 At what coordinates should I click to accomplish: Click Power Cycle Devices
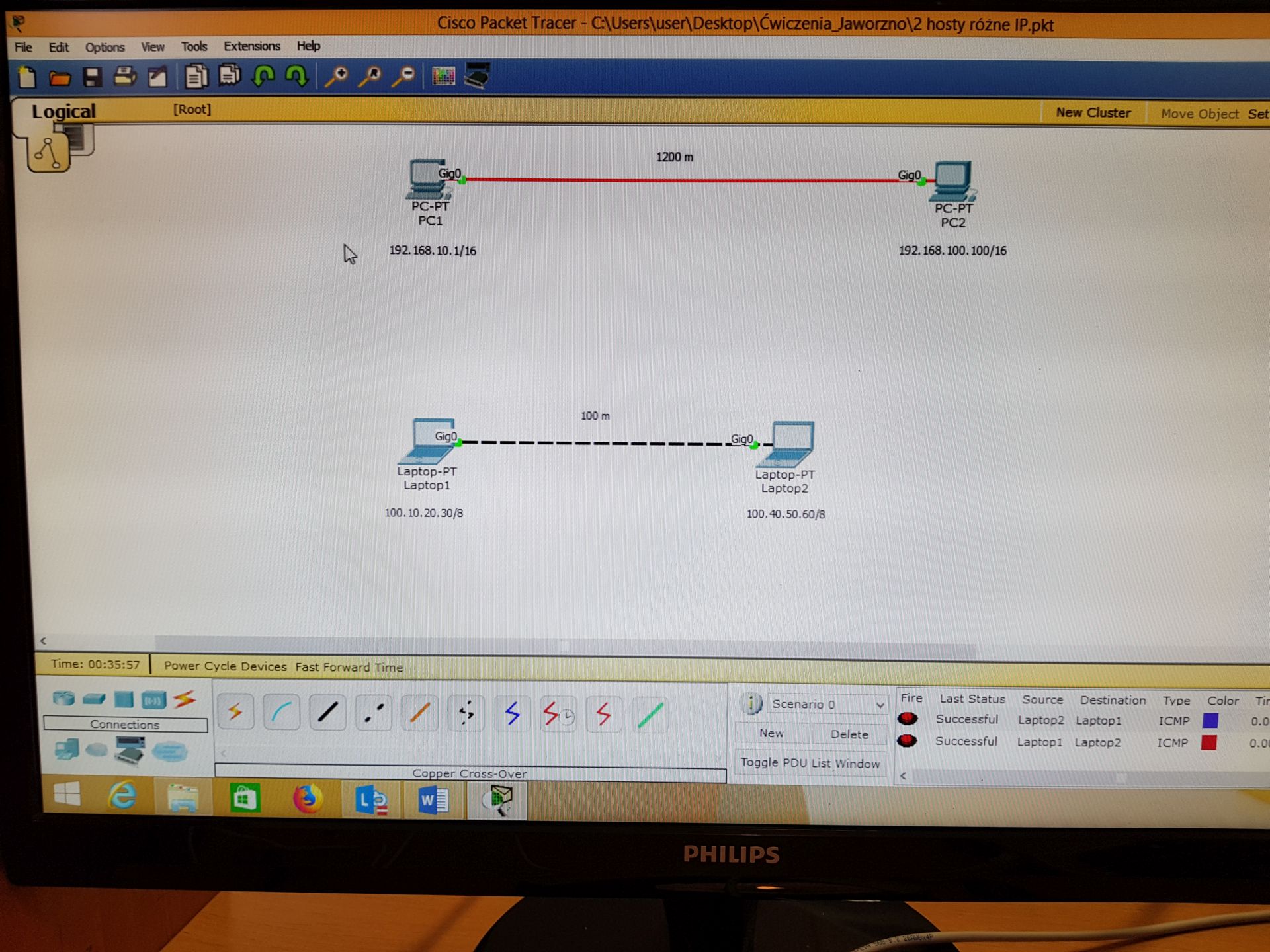[x=225, y=666]
